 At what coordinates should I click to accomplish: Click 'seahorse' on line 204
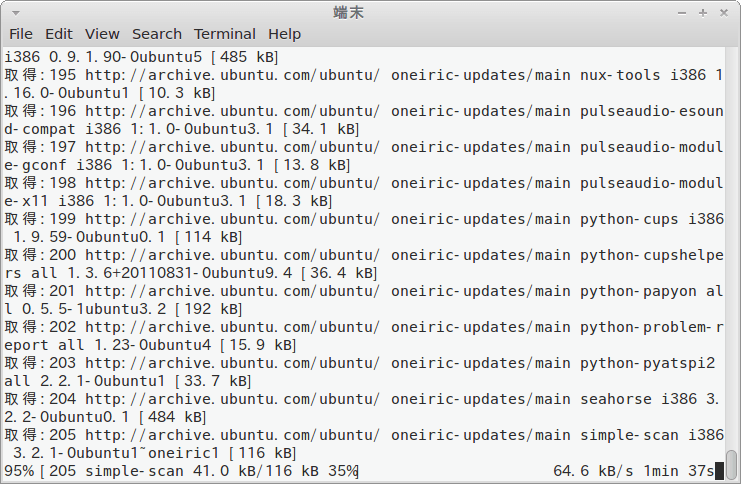(x=616, y=398)
